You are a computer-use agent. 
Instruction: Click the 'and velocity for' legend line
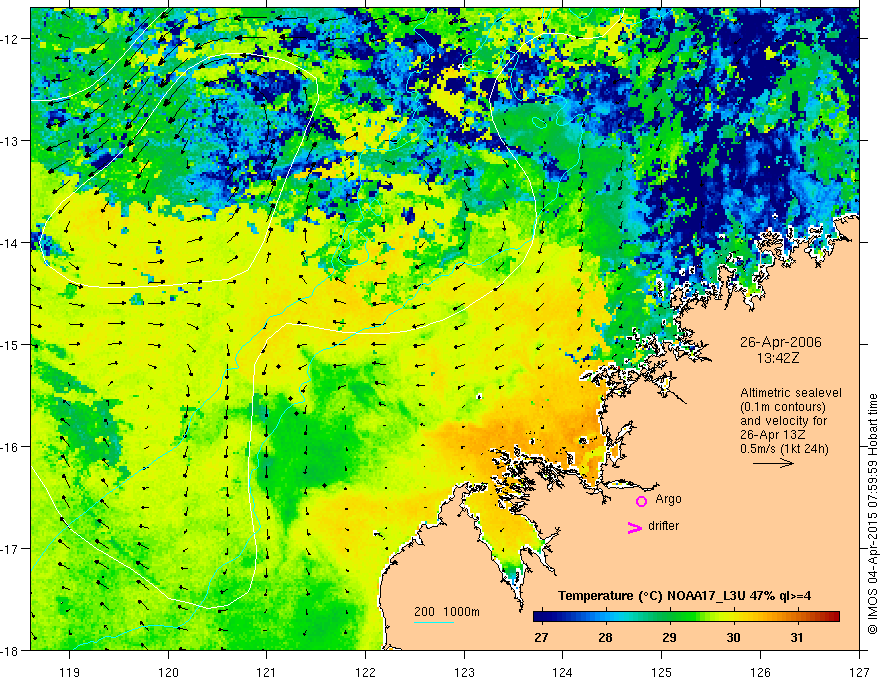(x=783, y=421)
